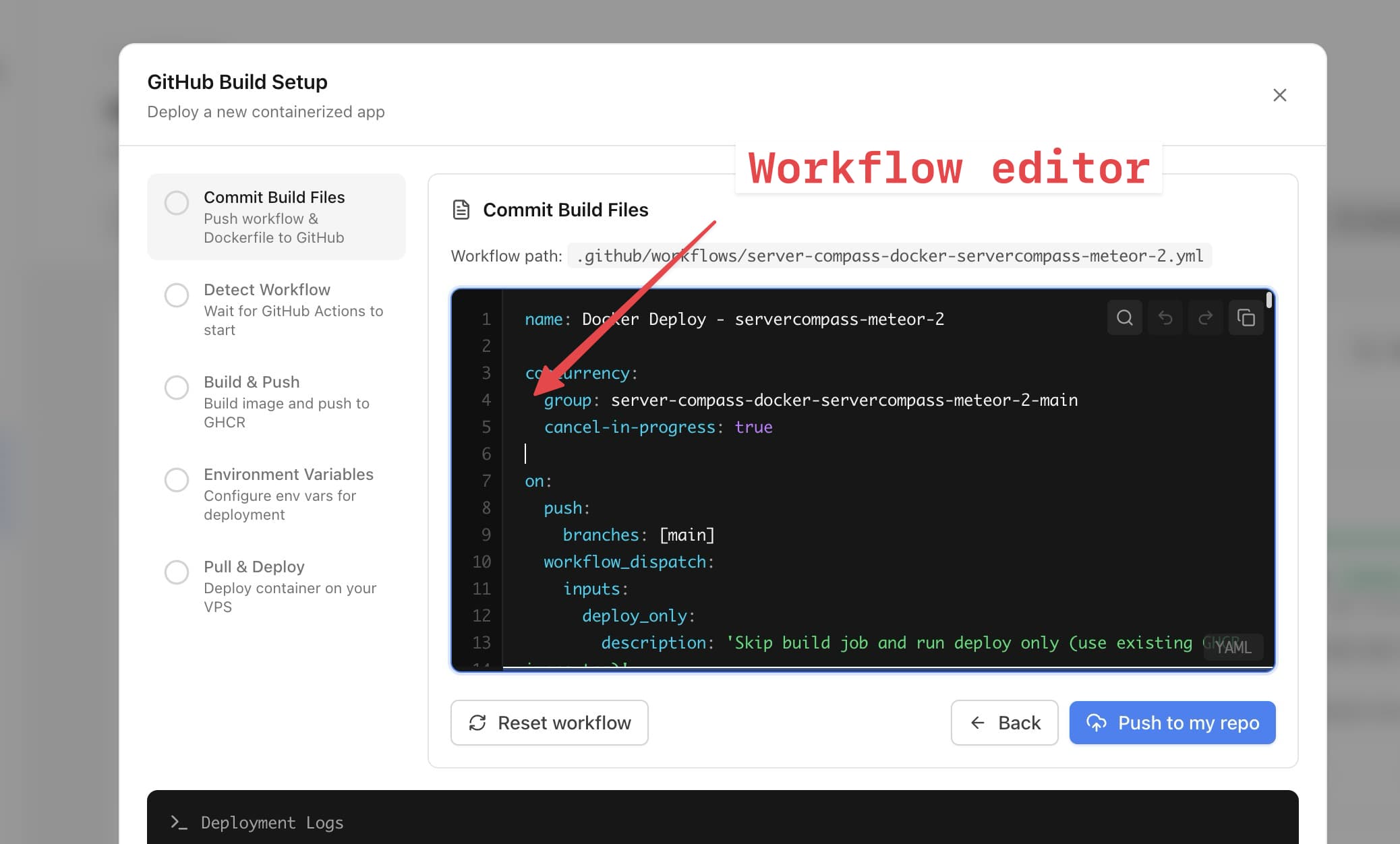The width and height of the screenshot is (1400, 844).
Task: Select the Commit Build Files step circle
Action: click(x=177, y=202)
